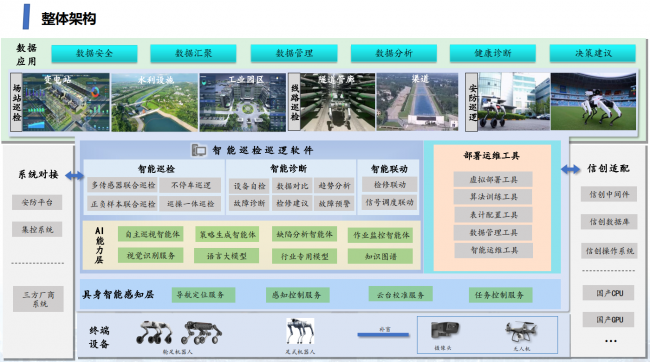This screenshot has height=362, width=650.
Task: Select the 三方厂商系统 box
Action: point(38,299)
